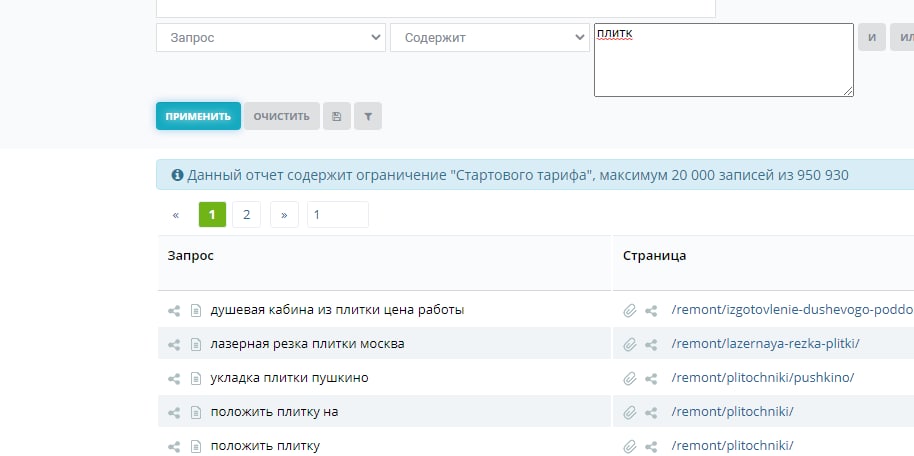The height and width of the screenshot is (456, 914).
Task: Click the page number input field
Action: coord(338,215)
